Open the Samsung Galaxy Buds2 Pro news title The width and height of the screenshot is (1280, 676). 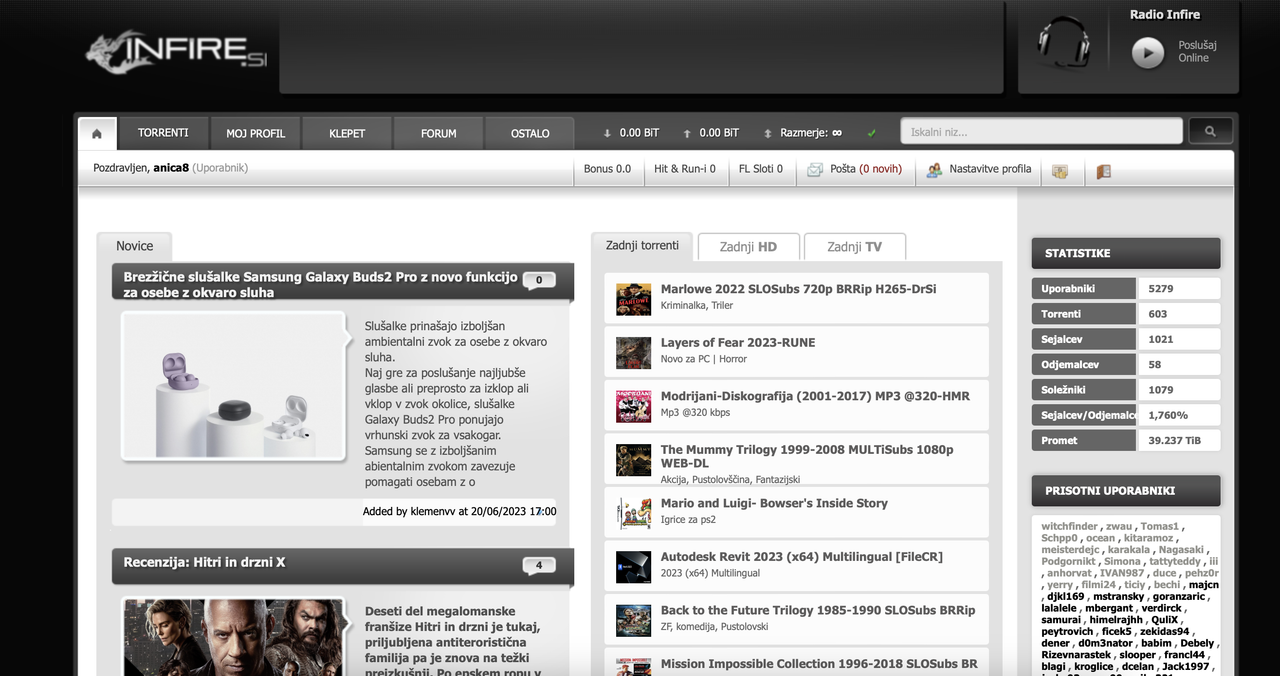[321, 285]
